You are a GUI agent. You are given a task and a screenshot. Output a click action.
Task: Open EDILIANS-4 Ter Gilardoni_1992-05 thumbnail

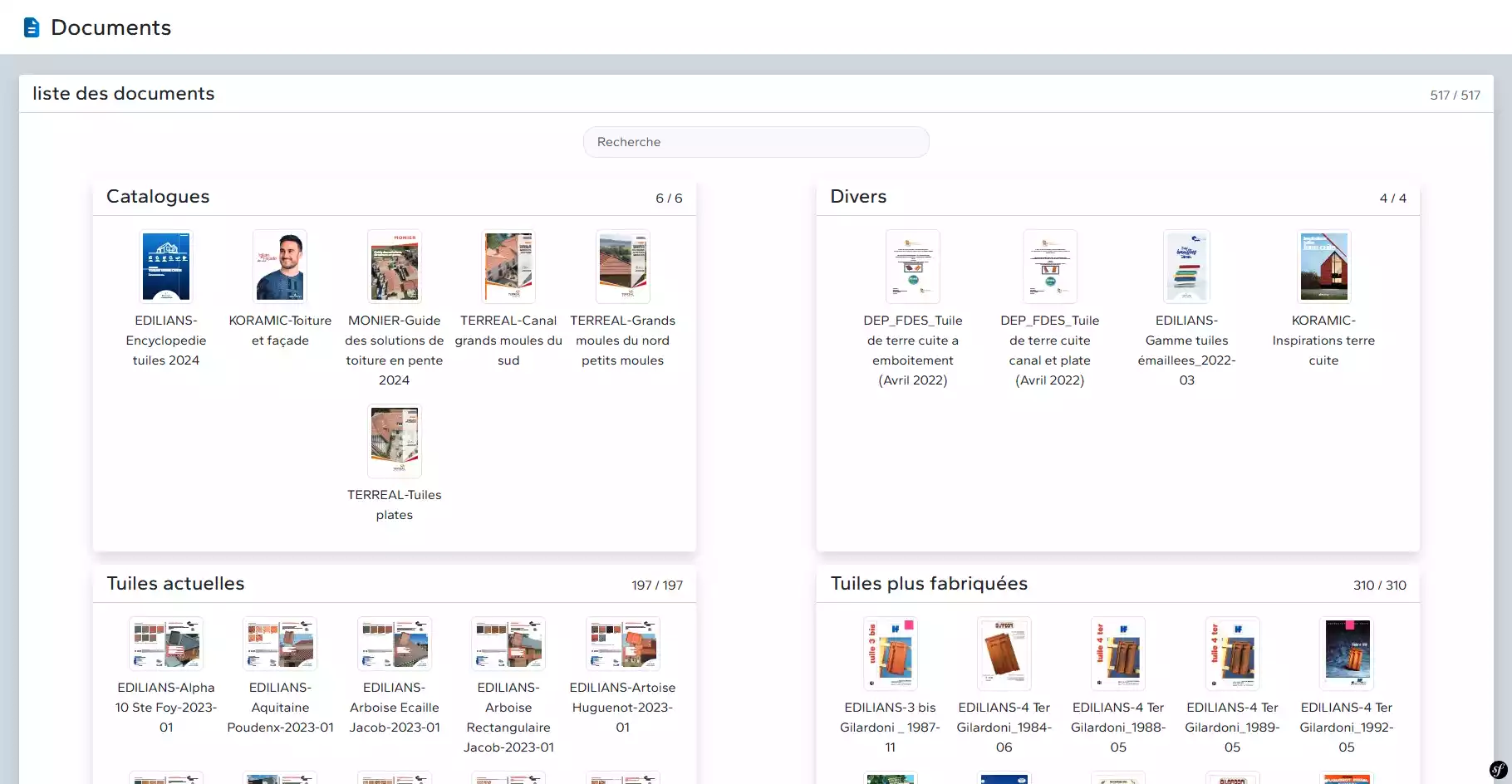pos(1347,654)
